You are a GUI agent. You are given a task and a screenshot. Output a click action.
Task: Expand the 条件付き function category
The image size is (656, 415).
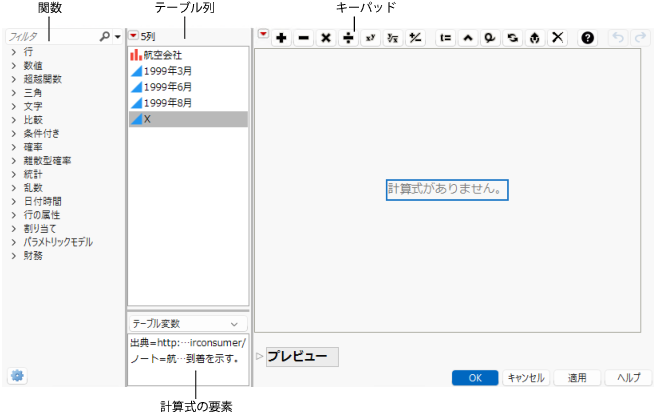coord(14,133)
